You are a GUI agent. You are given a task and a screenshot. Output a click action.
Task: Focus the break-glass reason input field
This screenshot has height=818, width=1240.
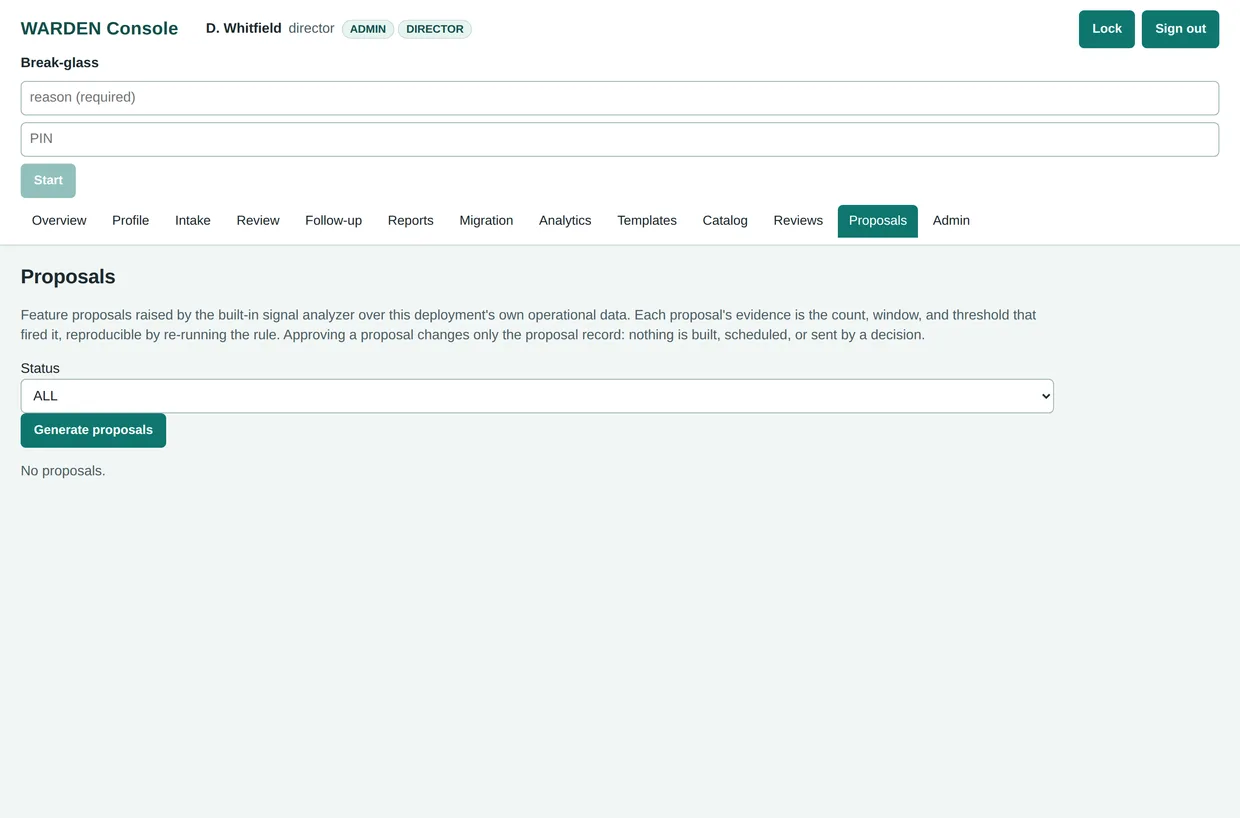pyautogui.click(x=620, y=98)
